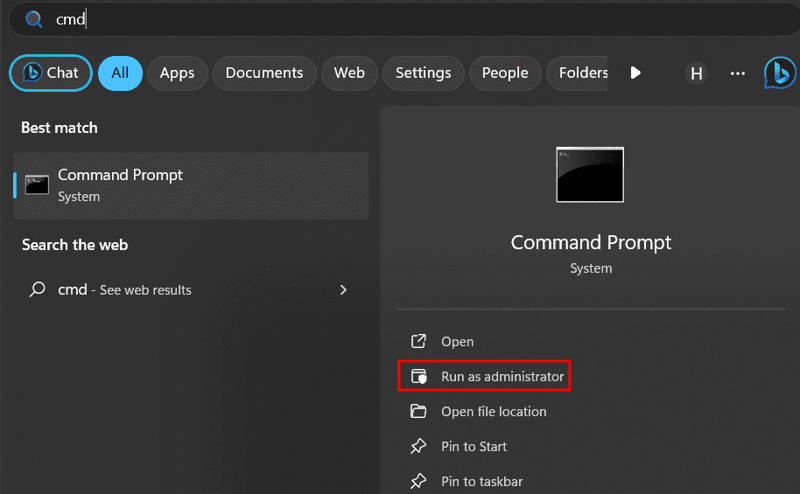Click search icon beside cmd web results
The image size is (800, 494).
pyautogui.click(x=37, y=289)
